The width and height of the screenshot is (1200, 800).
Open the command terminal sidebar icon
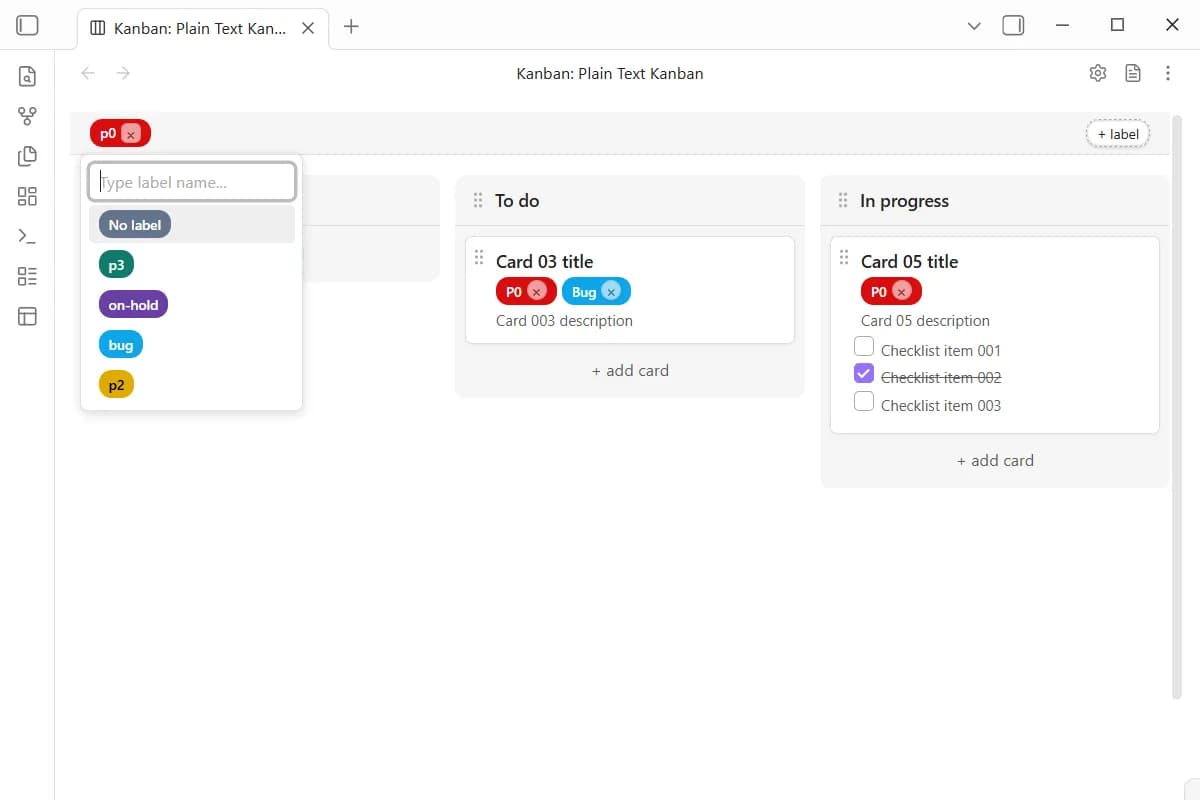(28, 236)
